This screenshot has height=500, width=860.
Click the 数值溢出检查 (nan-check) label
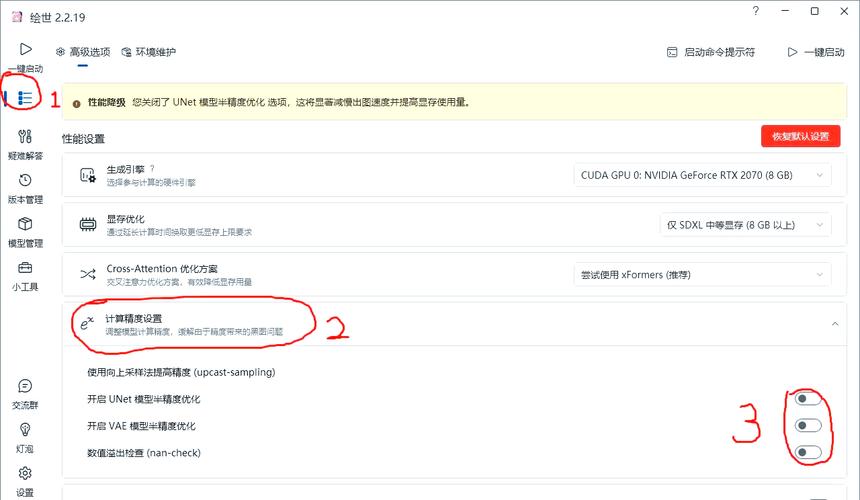(144, 453)
